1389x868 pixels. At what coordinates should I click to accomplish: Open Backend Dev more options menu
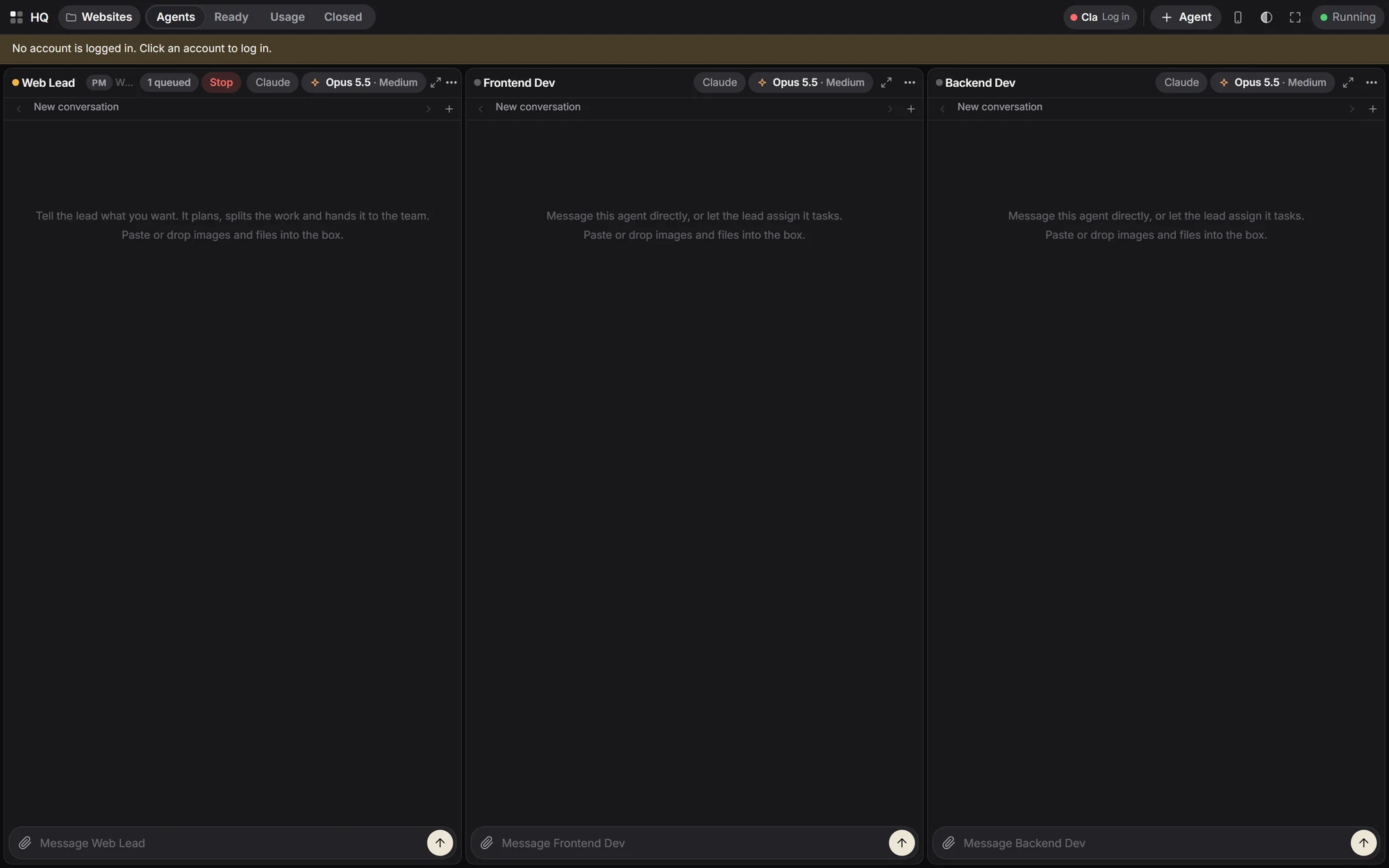pos(1372,83)
